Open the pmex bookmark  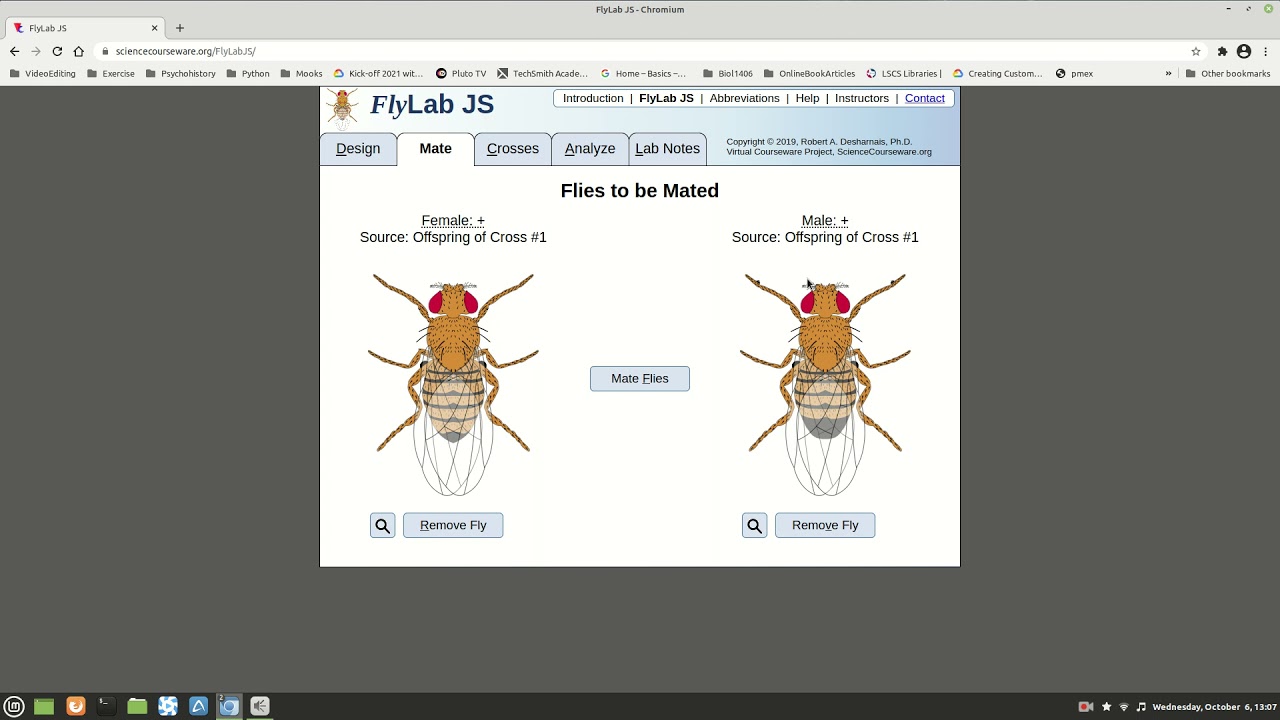pyautogui.click(x=1074, y=73)
